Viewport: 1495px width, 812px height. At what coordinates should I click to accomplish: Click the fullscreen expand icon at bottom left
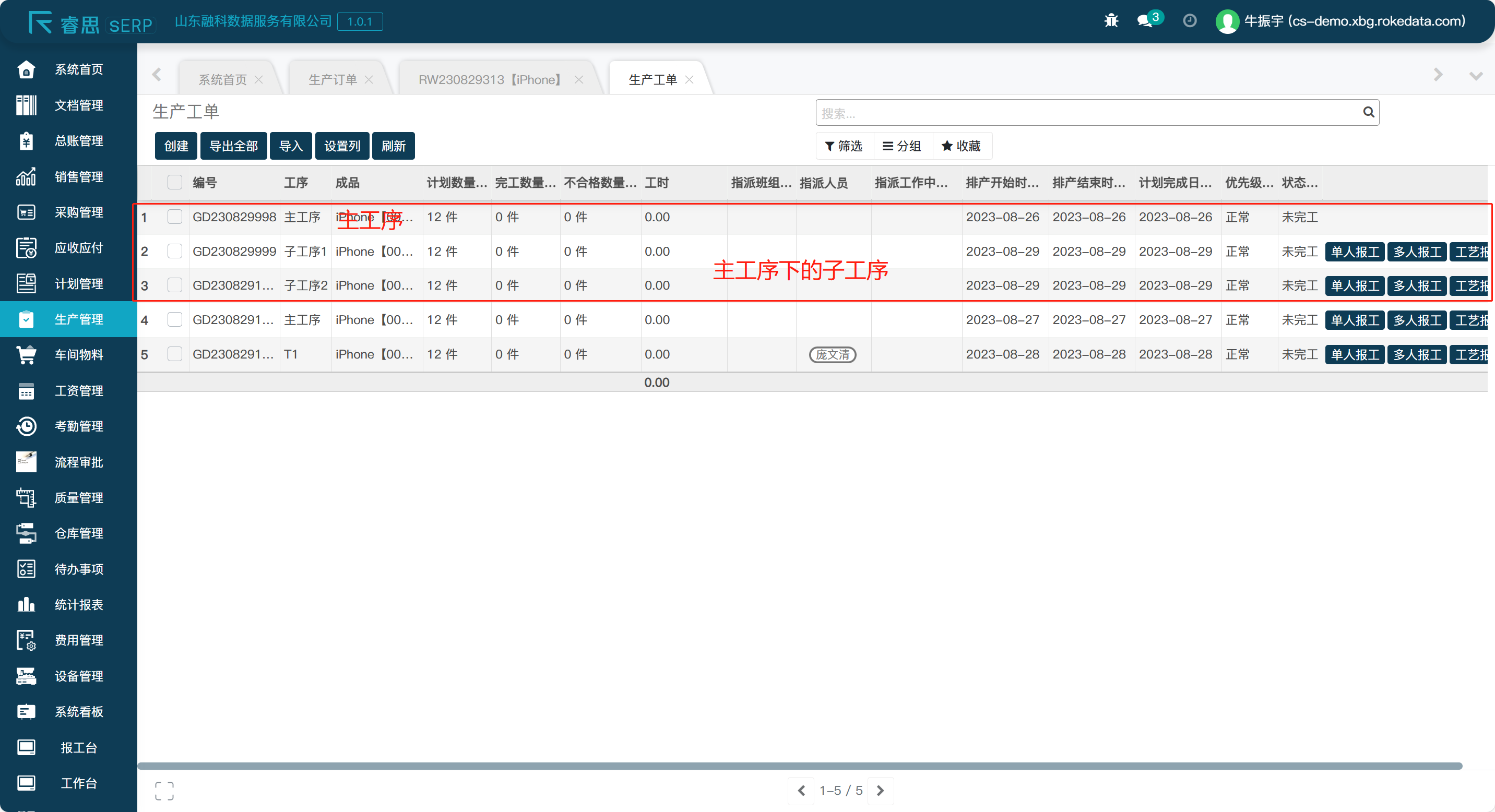click(x=164, y=791)
